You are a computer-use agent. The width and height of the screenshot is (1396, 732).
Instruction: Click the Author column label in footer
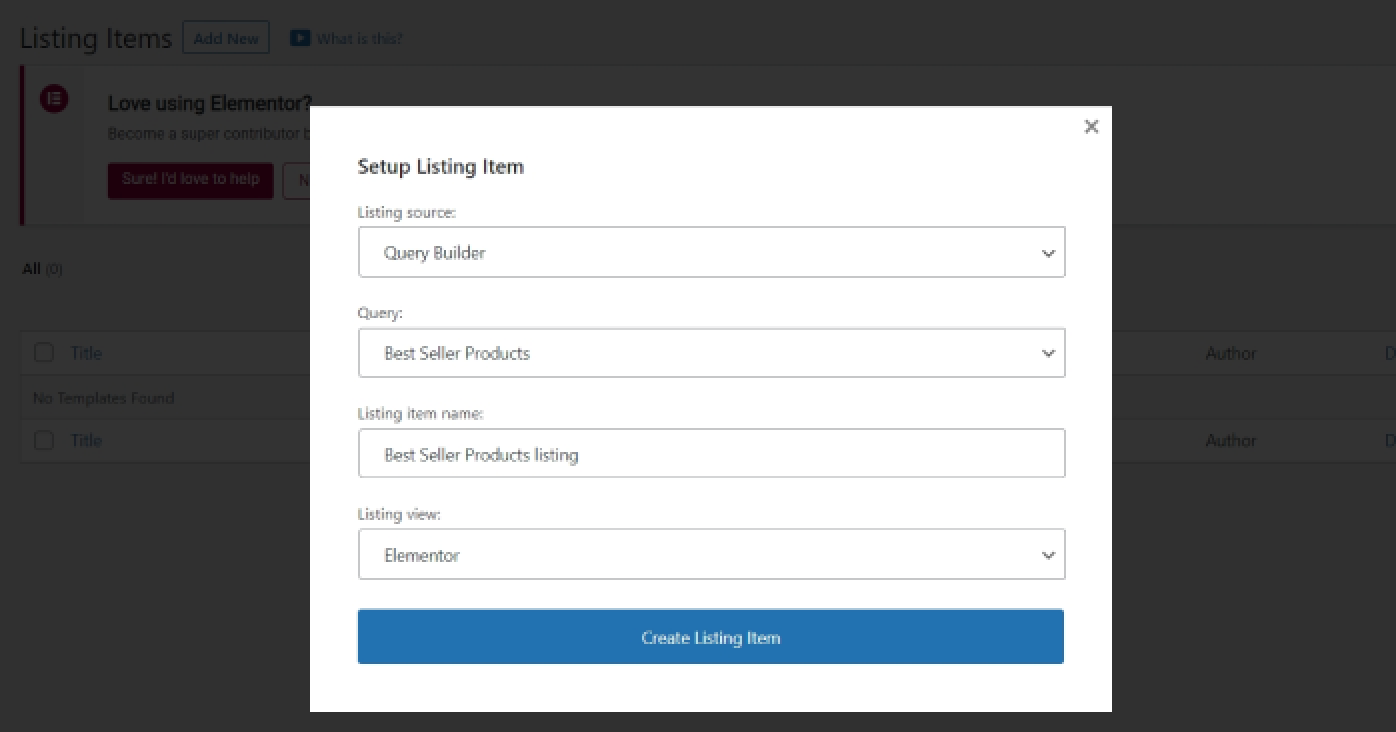click(1231, 440)
